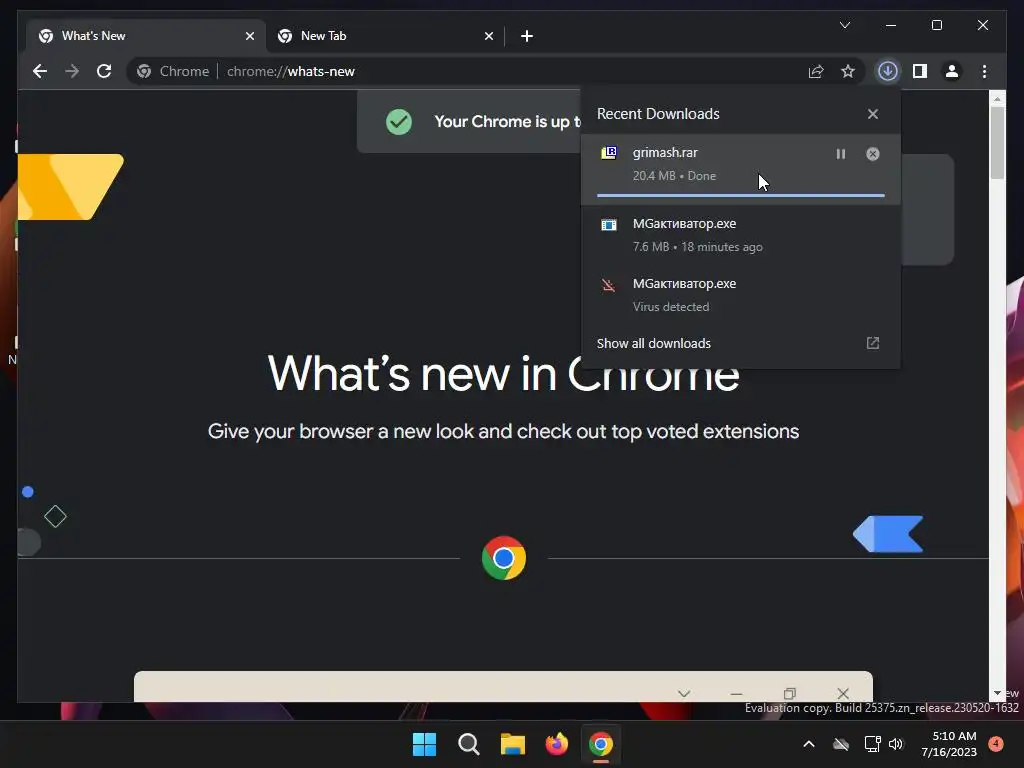Viewport: 1024px width, 768px height.
Task: Select MGактиватор.exe with Virus detected
Action: click(741, 295)
